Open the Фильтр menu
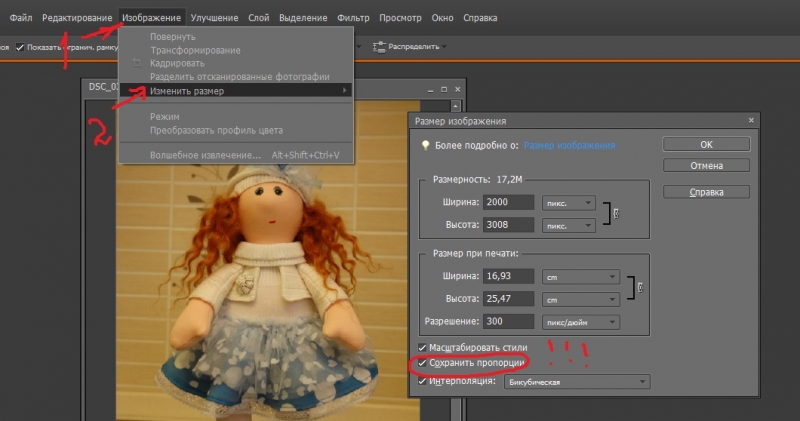 point(353,18)
